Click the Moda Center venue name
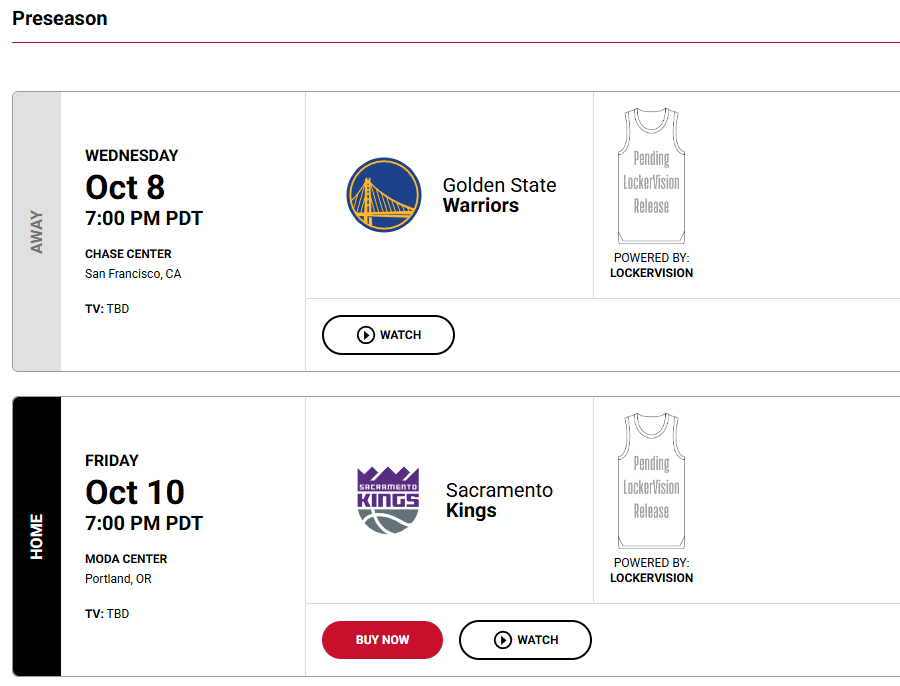 pos(126,559)
